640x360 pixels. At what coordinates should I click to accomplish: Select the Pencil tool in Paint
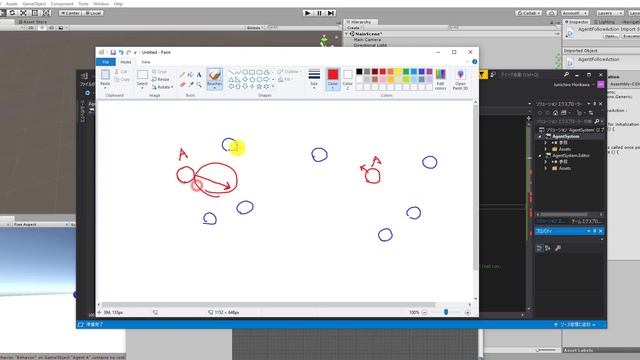click(182, 75)
